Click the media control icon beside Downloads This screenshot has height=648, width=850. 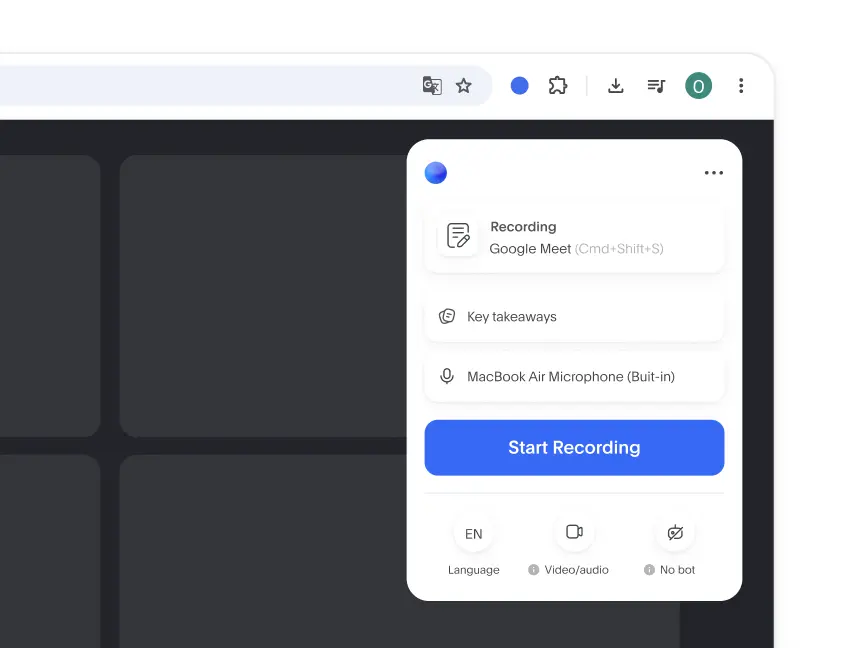656,86
